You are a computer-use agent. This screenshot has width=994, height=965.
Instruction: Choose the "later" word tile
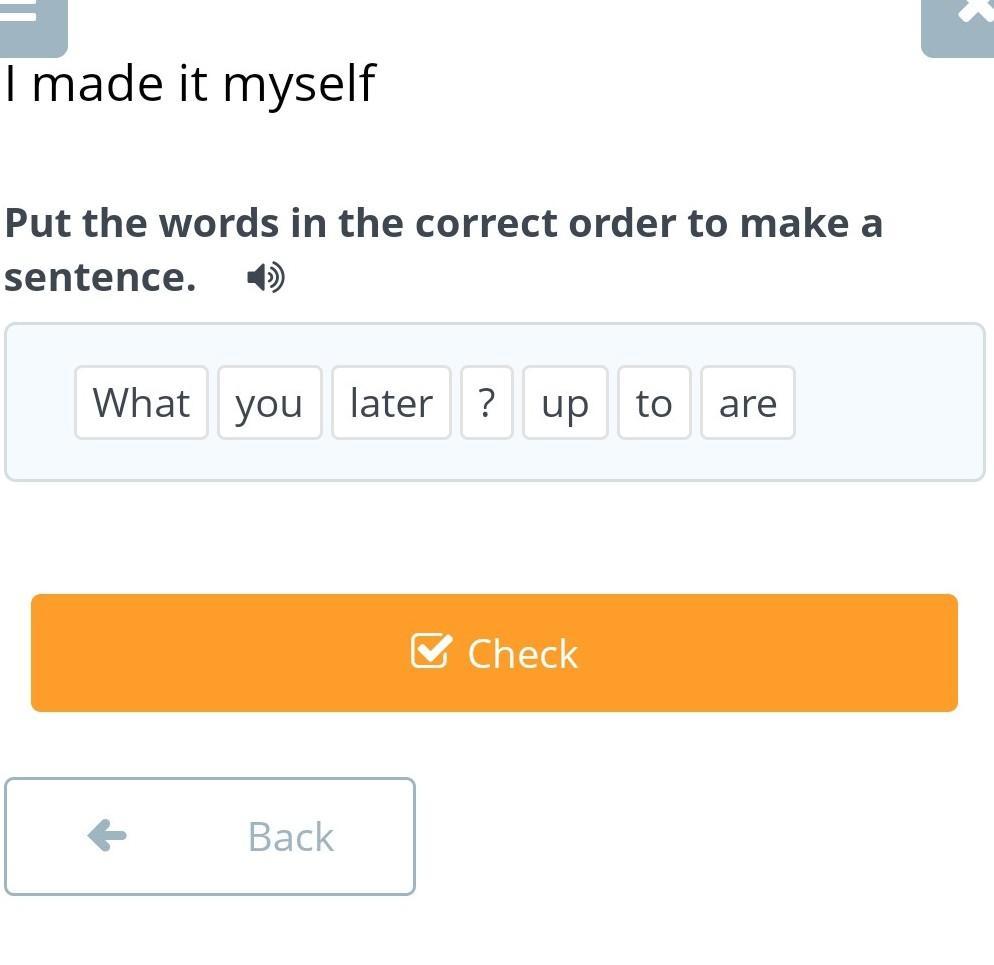click(391, 403)
